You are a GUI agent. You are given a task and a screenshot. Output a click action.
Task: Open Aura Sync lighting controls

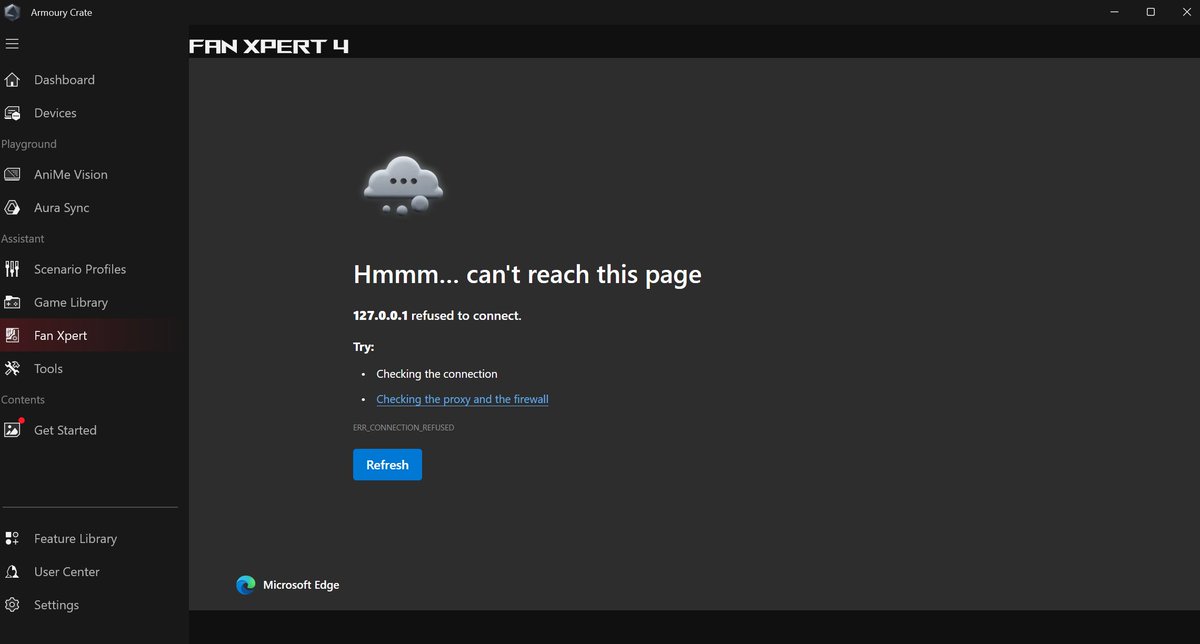pos(13,207)
